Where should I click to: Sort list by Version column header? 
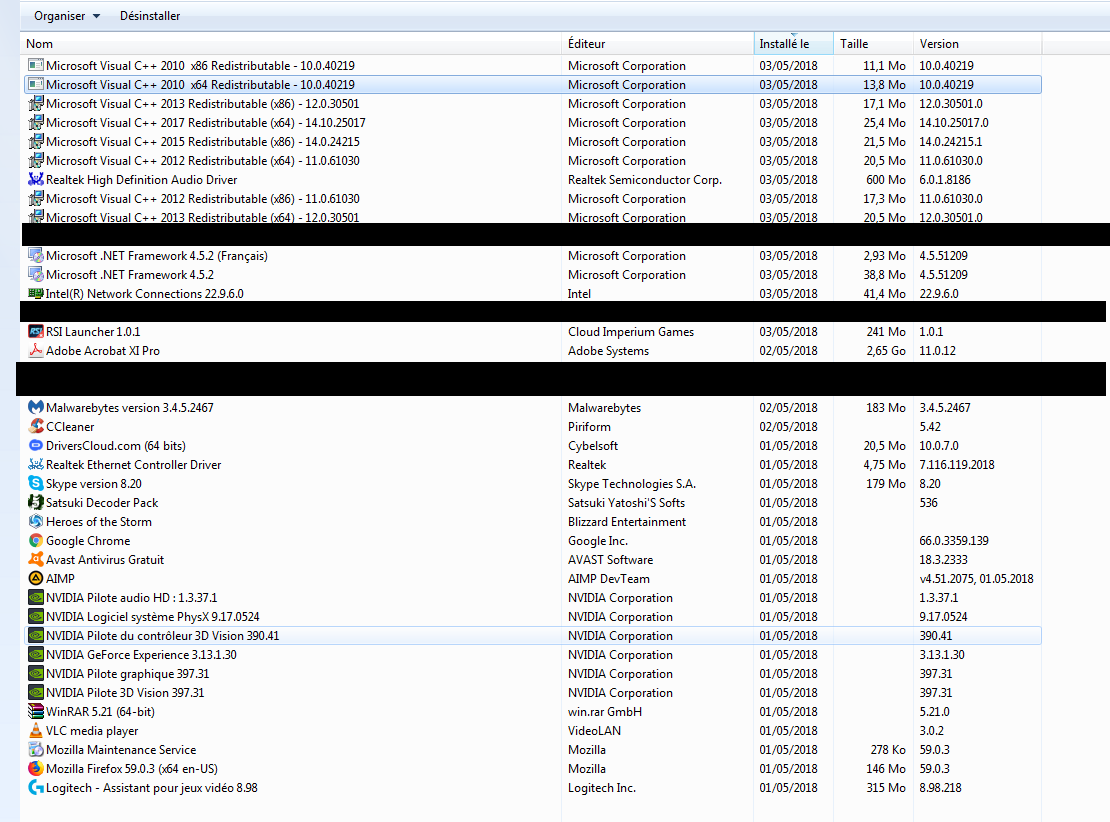978,43
